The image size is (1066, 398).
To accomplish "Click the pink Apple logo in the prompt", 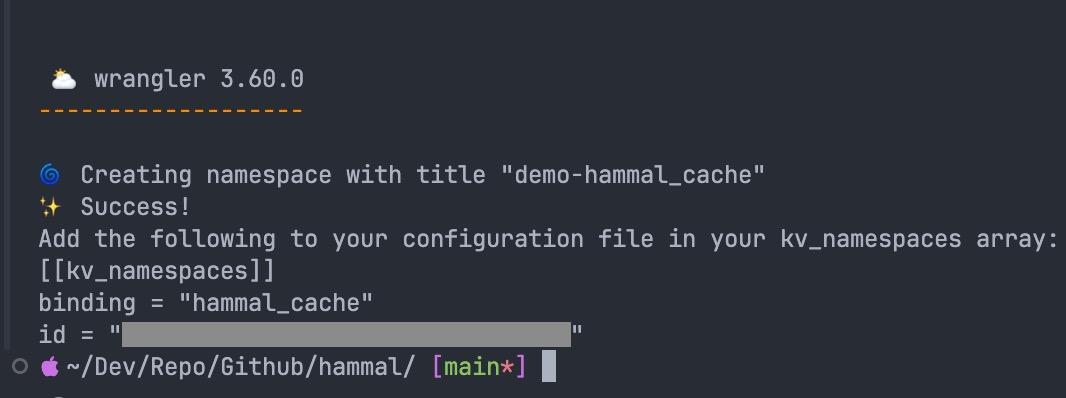I will pyautogui.click(x=50, y=367).
